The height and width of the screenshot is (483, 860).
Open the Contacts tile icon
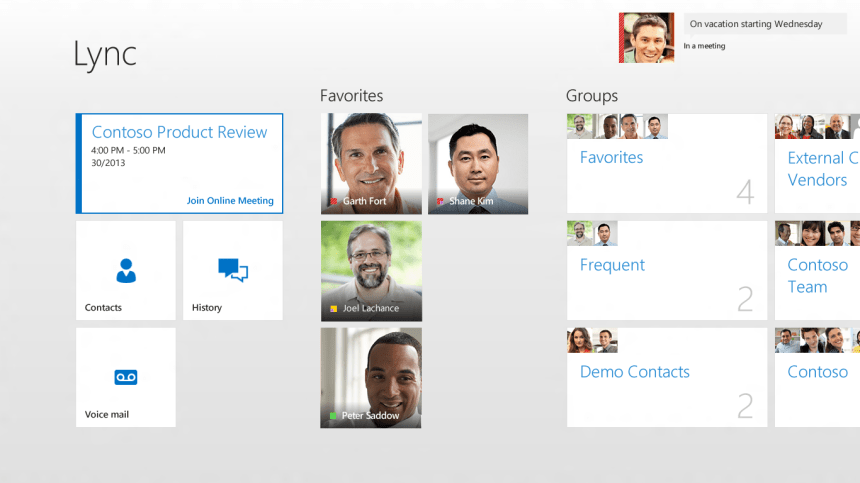click(126, 270)
